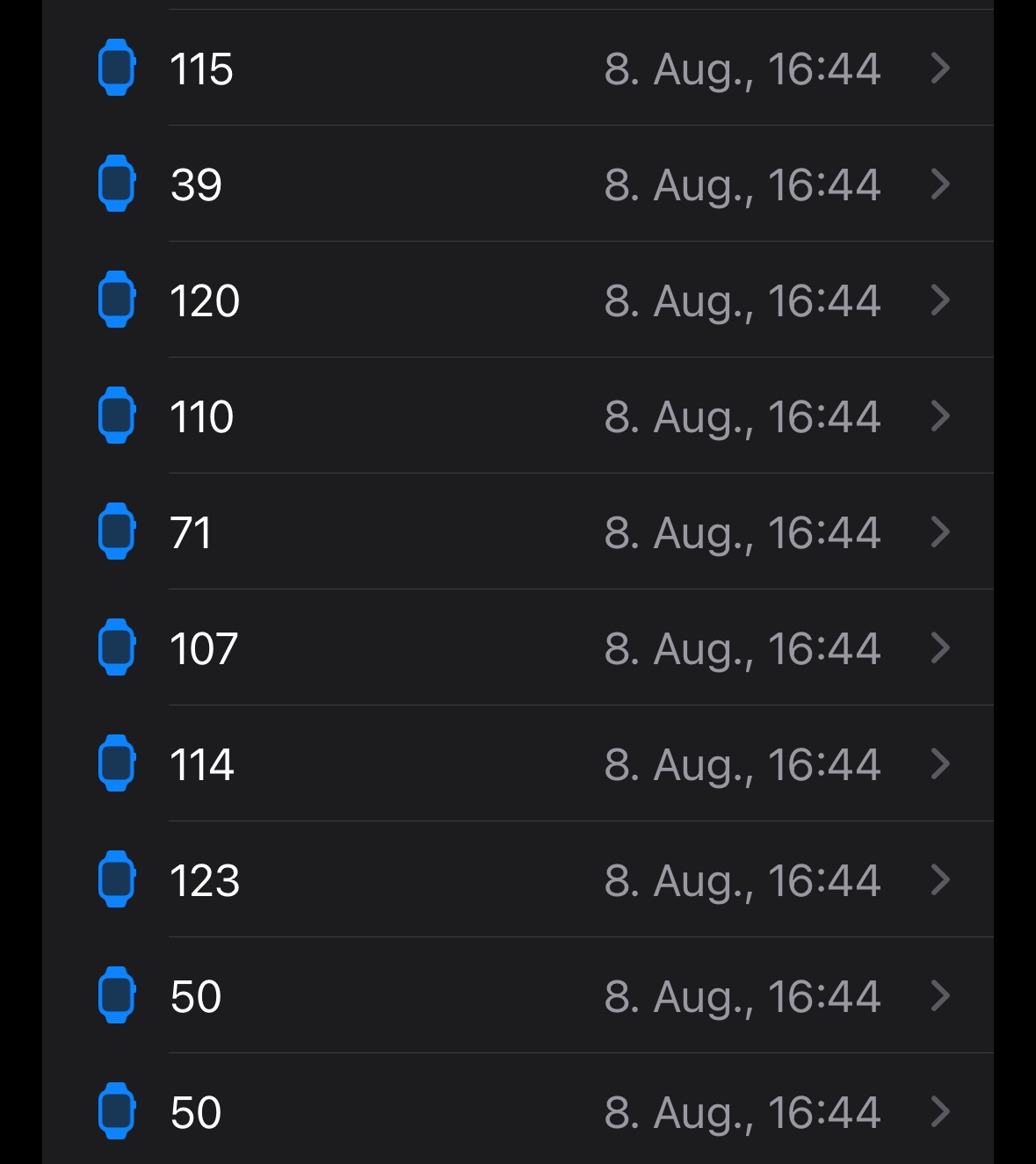
Task: Tap the 39 reading value
Action: [x=196, y=184]
